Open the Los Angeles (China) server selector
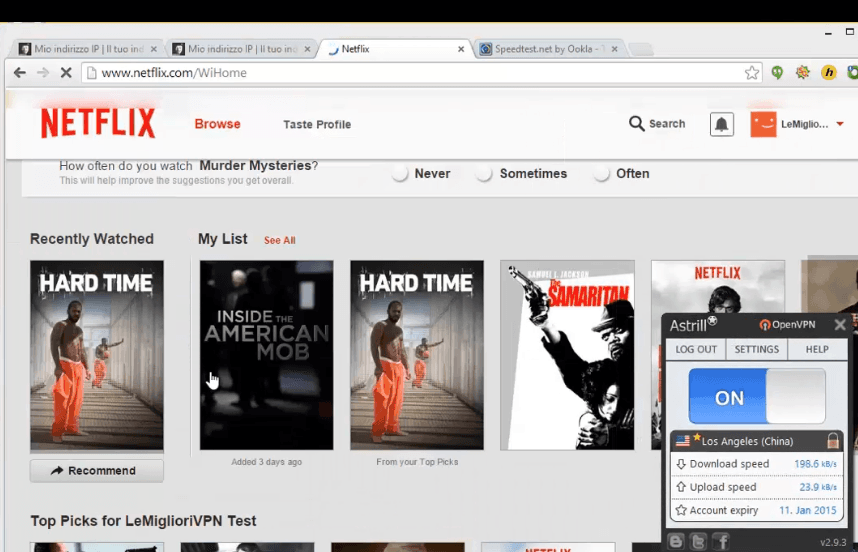This screenshot has width=858, height=552. click(x=757, y=441)
